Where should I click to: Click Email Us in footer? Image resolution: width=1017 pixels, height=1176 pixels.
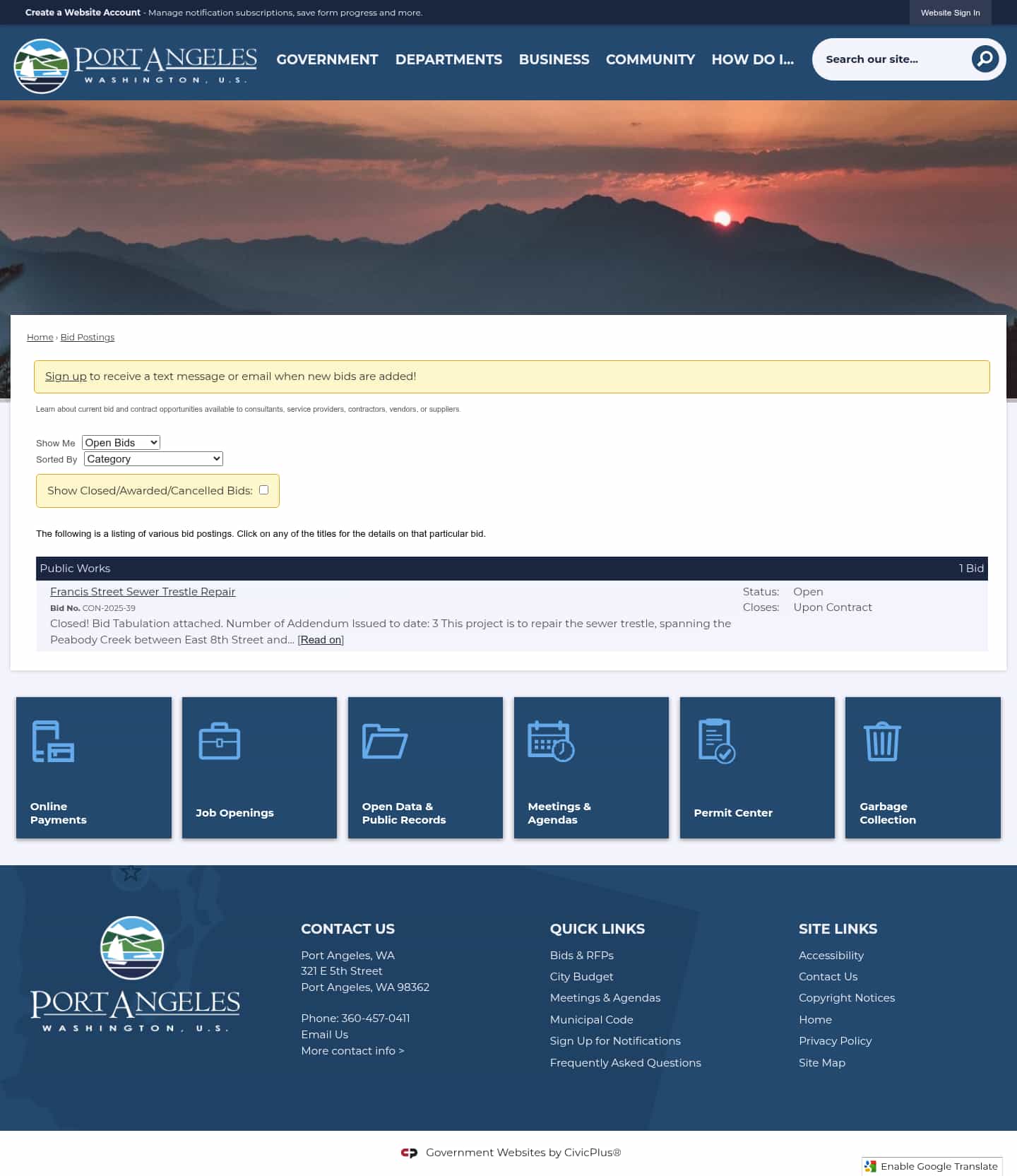[x=325, y=1035]
